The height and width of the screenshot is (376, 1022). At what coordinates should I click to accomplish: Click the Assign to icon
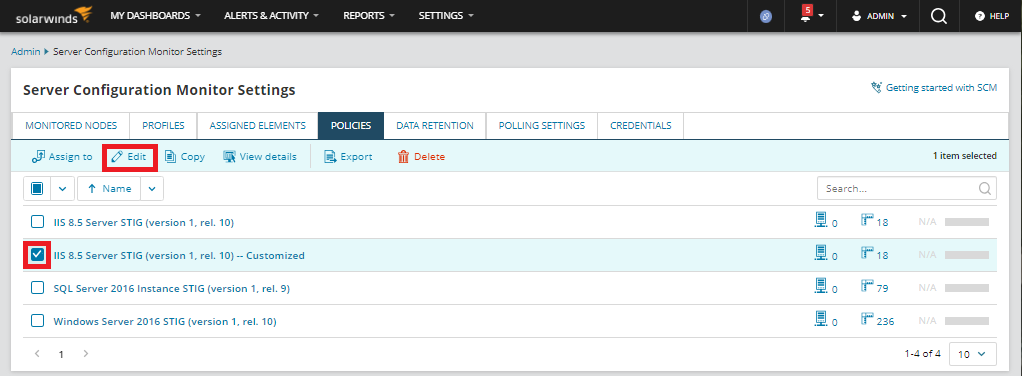click(x=38, y=156)
